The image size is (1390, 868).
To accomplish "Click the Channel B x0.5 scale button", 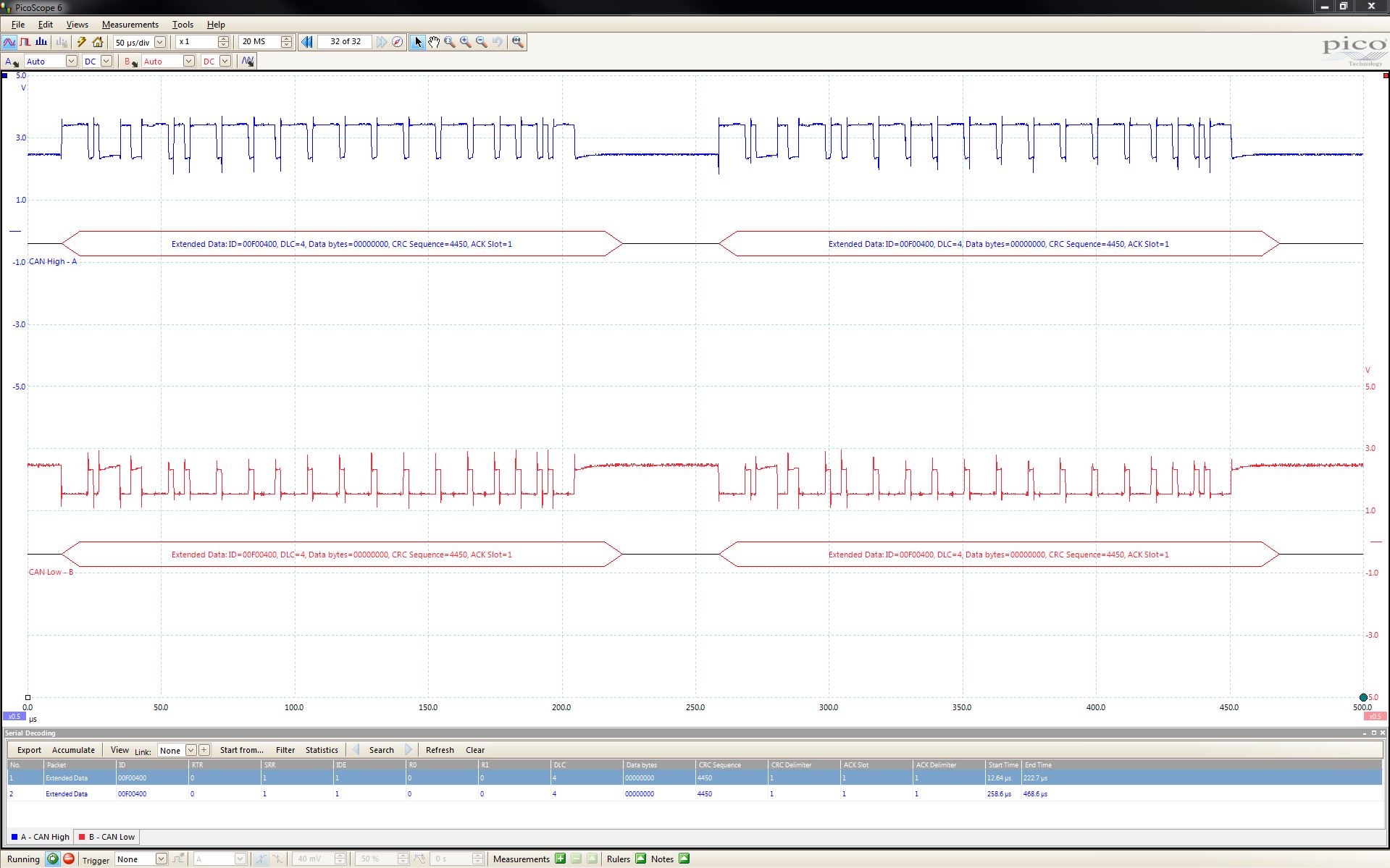I will point(1374,717).
